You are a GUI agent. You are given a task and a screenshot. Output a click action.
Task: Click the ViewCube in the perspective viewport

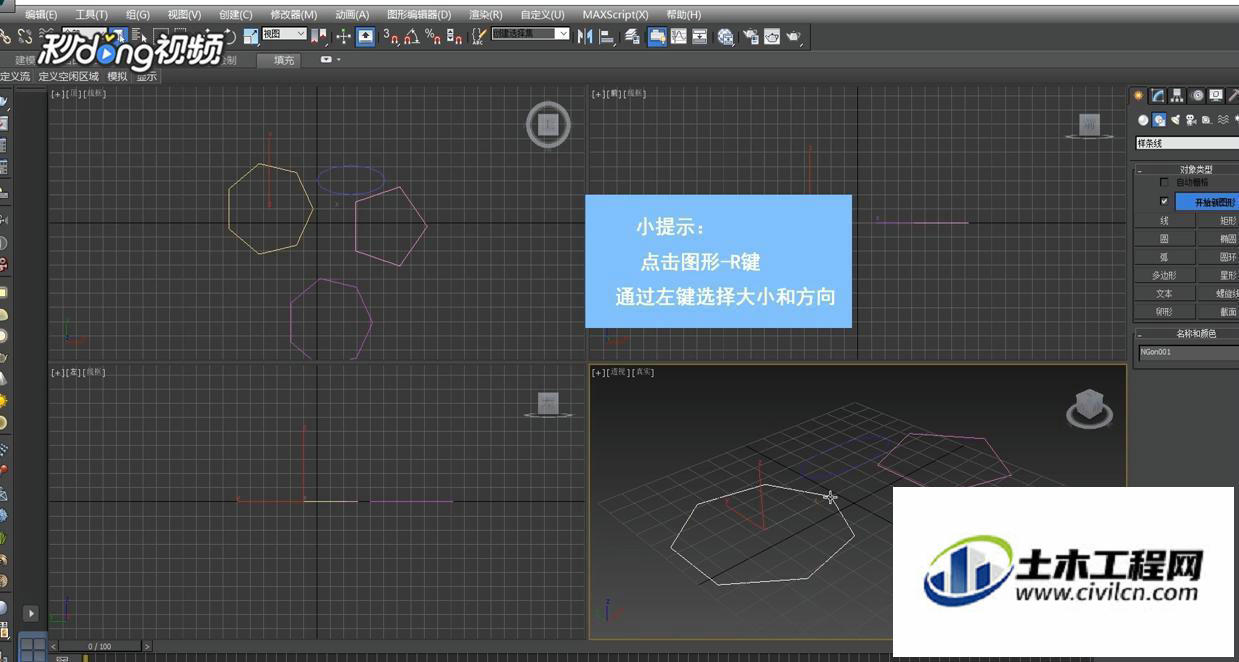coord(1089,407)
